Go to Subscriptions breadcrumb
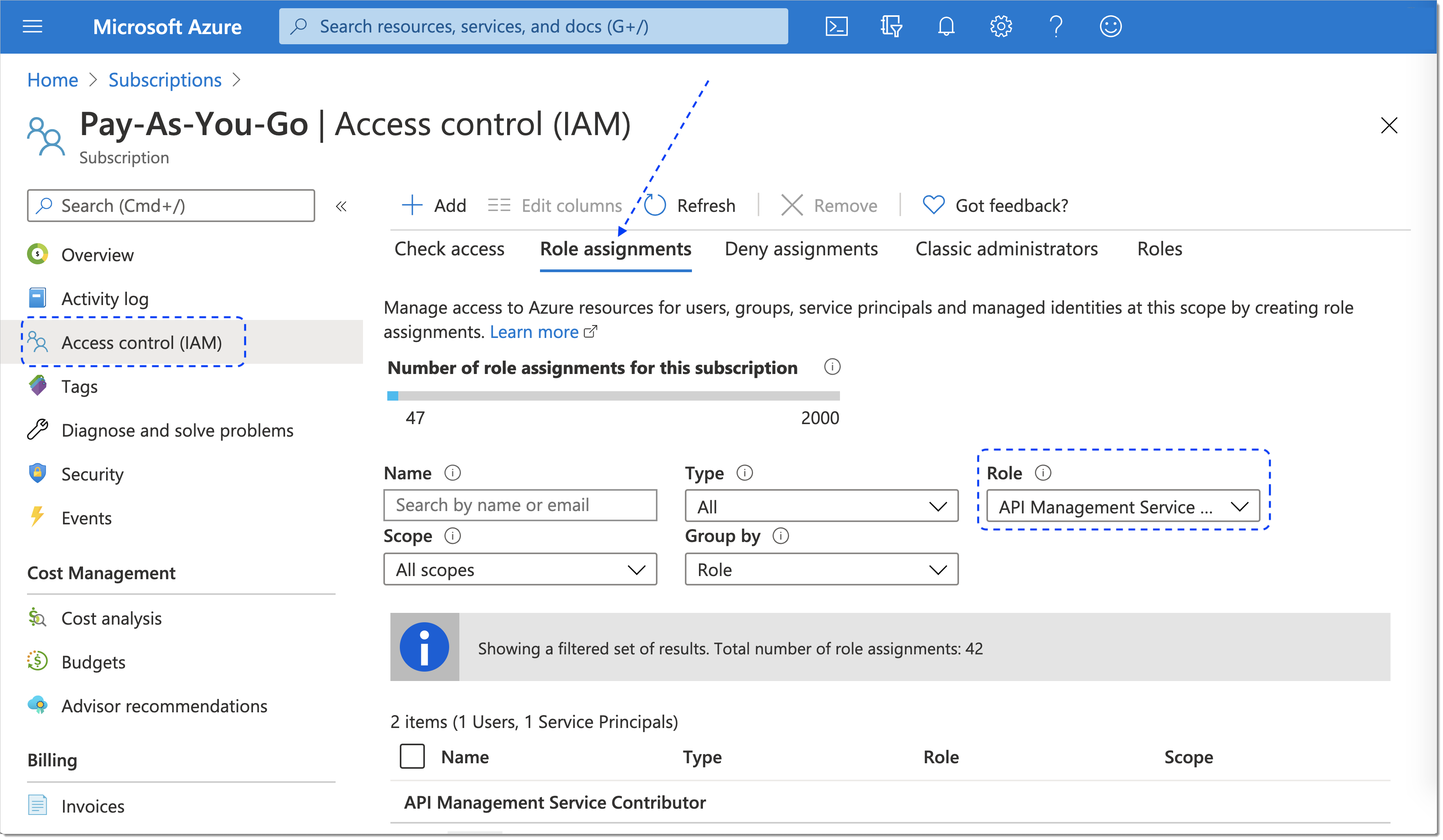This screenshot has height=840, width=1443. (x=165, y=79)
